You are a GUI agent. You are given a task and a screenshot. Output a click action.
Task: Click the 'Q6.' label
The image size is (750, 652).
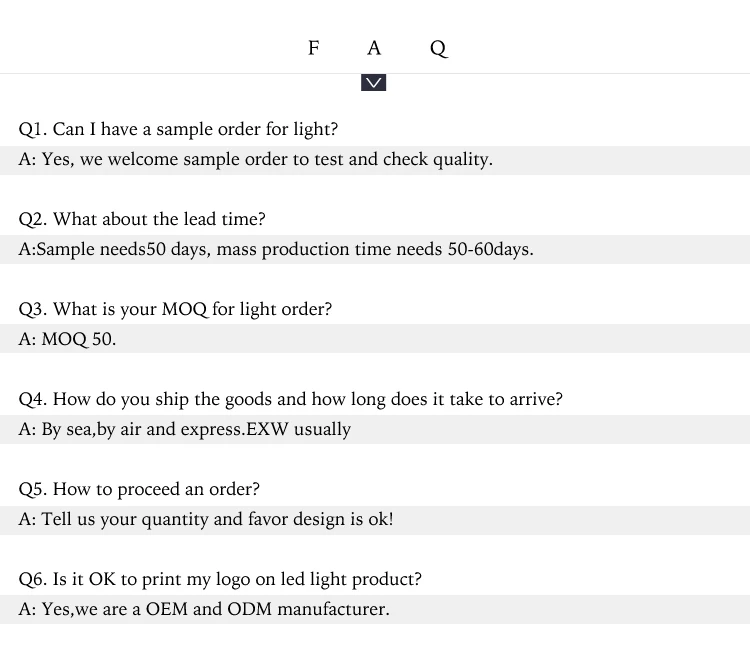tap(33, 579)
